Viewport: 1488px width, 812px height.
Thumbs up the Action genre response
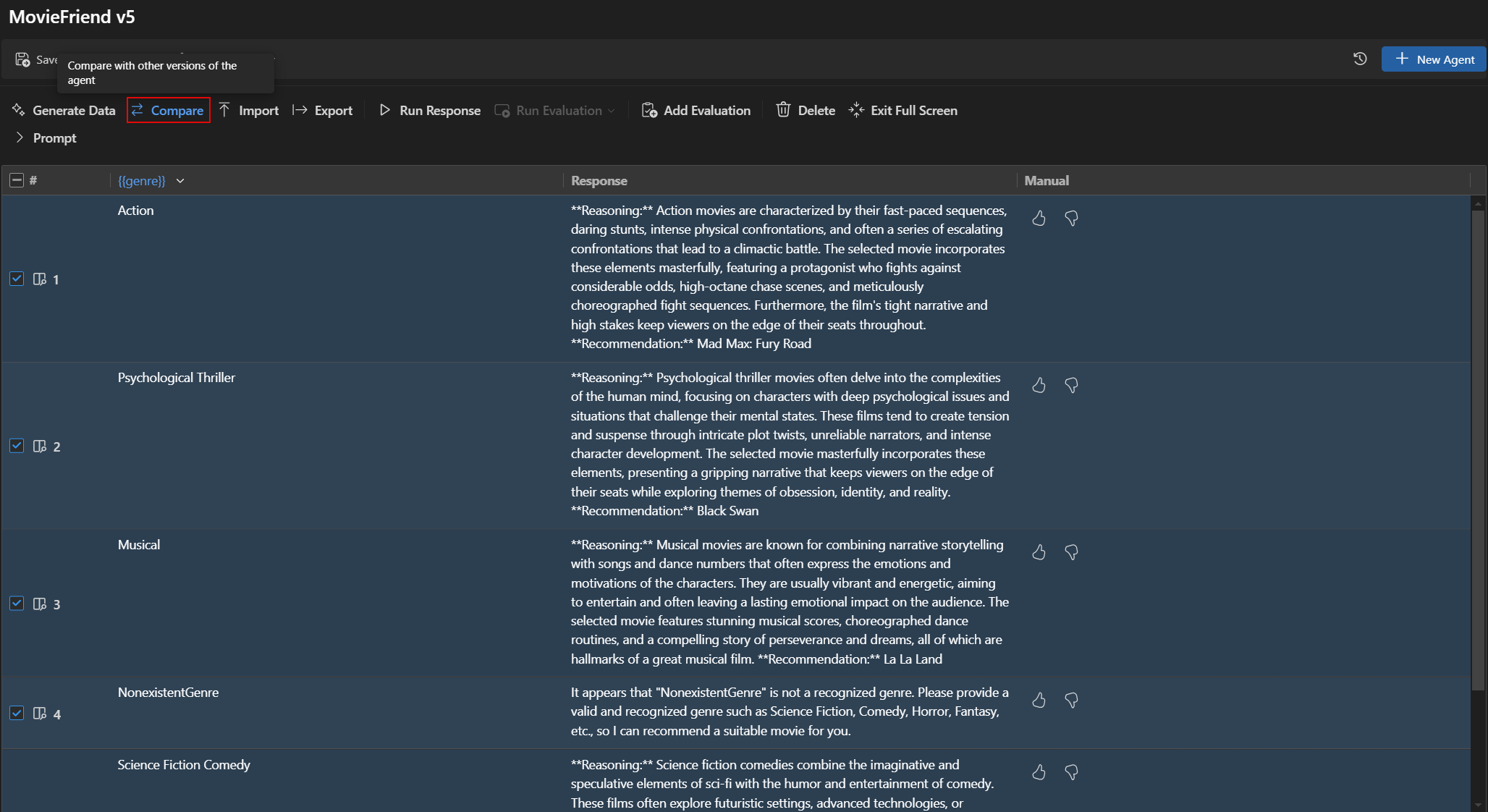[x=1039, y=219]
